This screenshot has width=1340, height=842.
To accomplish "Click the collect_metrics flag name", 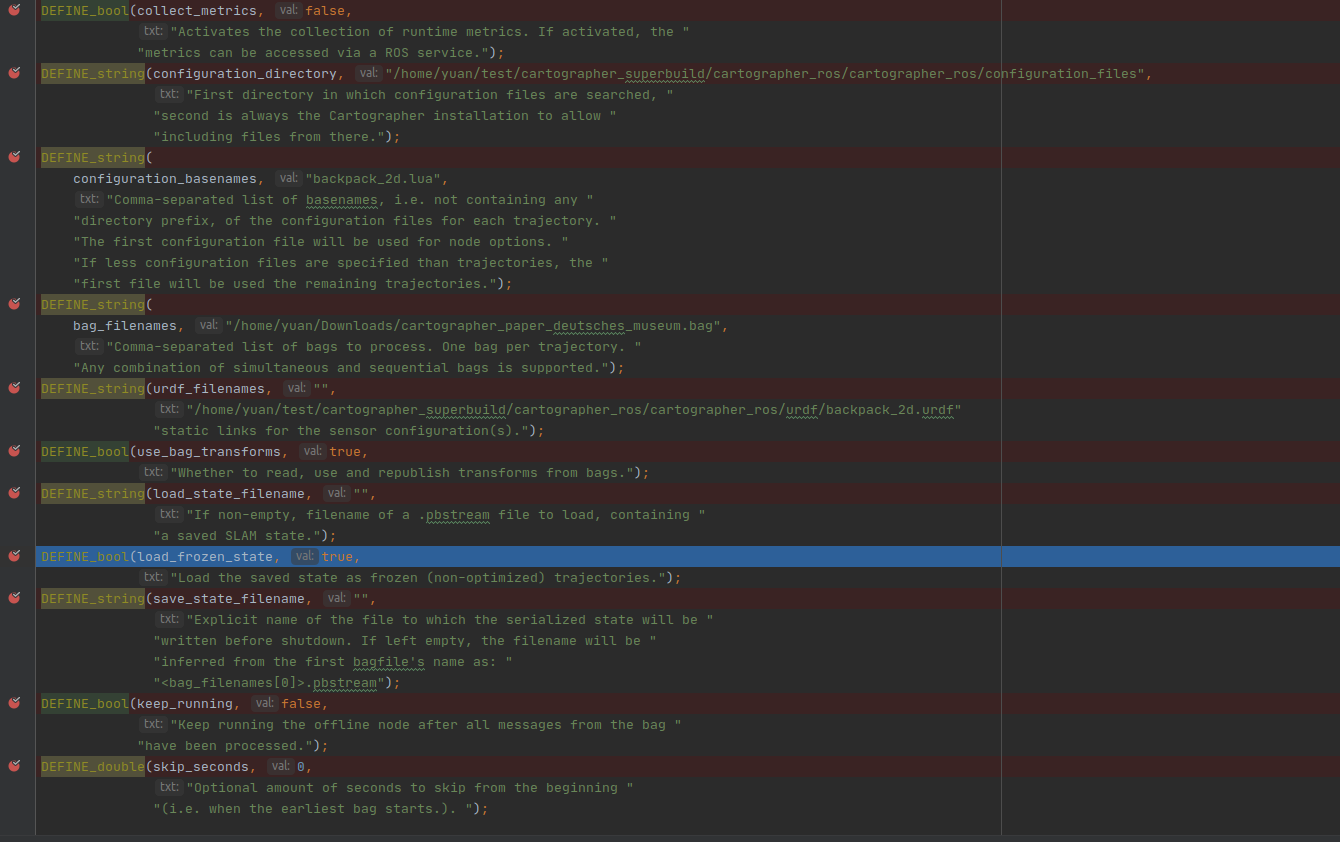I will pyautogui.click(x=197, y=10).
